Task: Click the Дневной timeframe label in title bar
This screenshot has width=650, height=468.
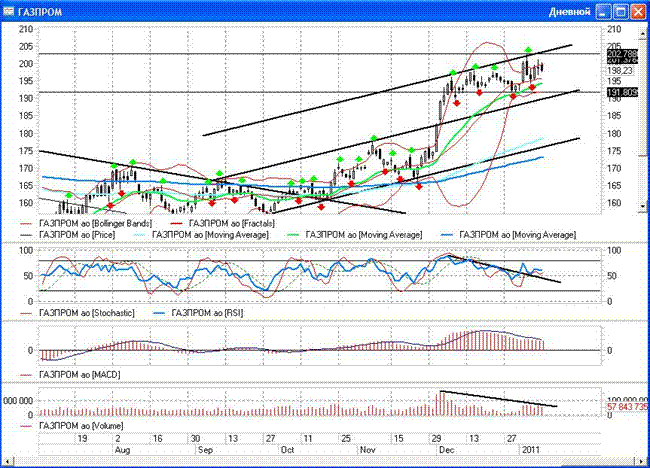Action: coord(569,12)
